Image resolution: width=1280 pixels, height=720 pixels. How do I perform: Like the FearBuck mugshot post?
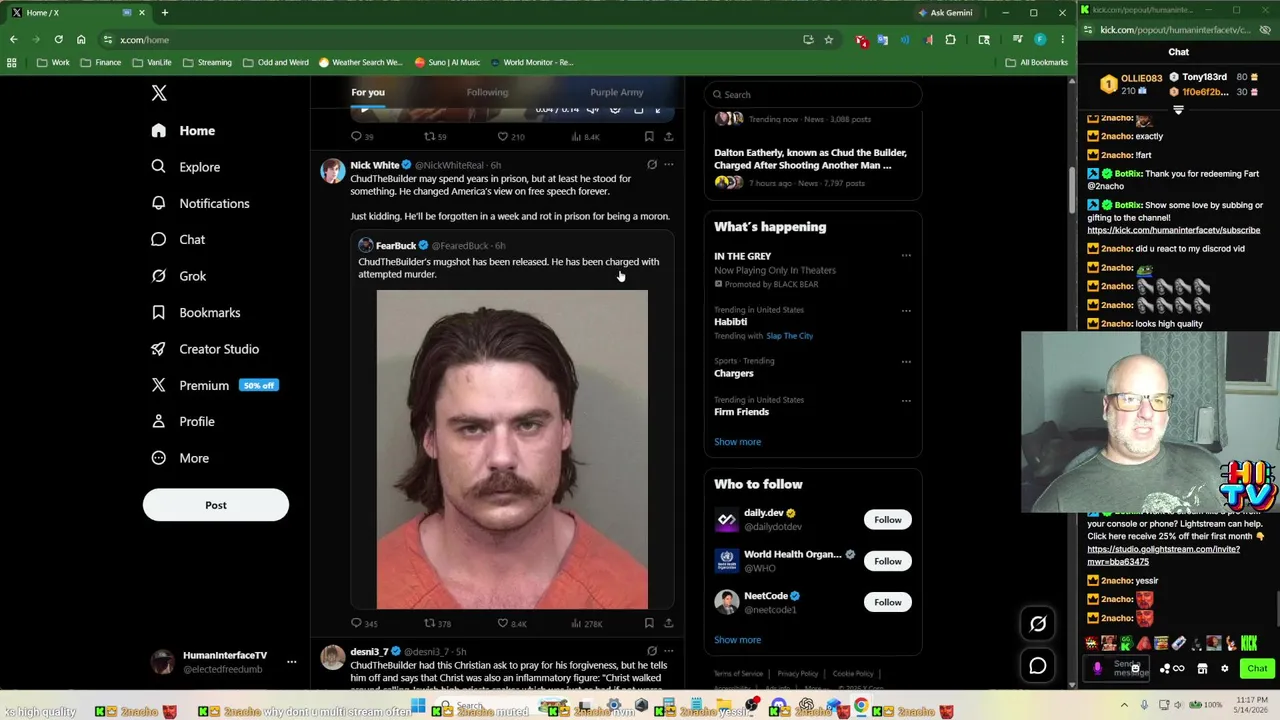512,623
